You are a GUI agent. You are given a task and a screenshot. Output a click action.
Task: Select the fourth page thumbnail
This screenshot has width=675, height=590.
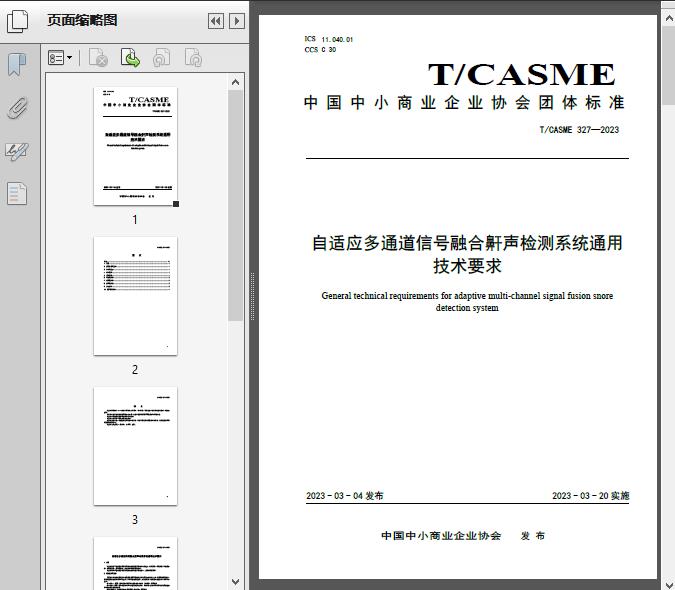[135, 563]
